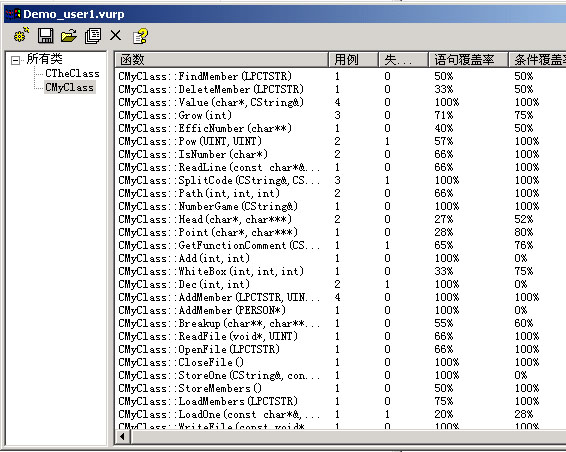The image size is (566, 452).
Task: Click the copy documents toolbar icon
Action: (x=93, y=36)
